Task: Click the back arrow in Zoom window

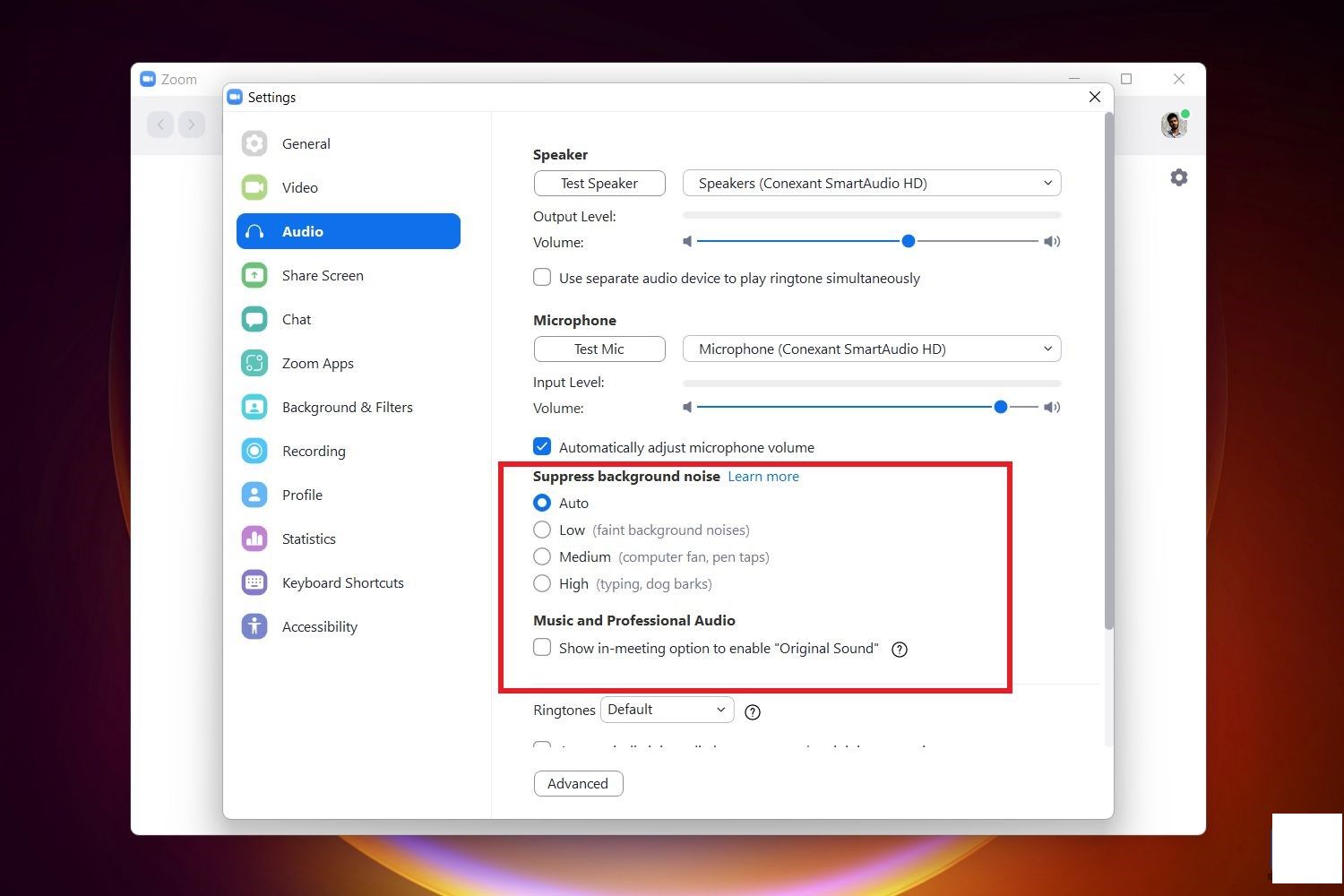Action: (x=160, y=125)
